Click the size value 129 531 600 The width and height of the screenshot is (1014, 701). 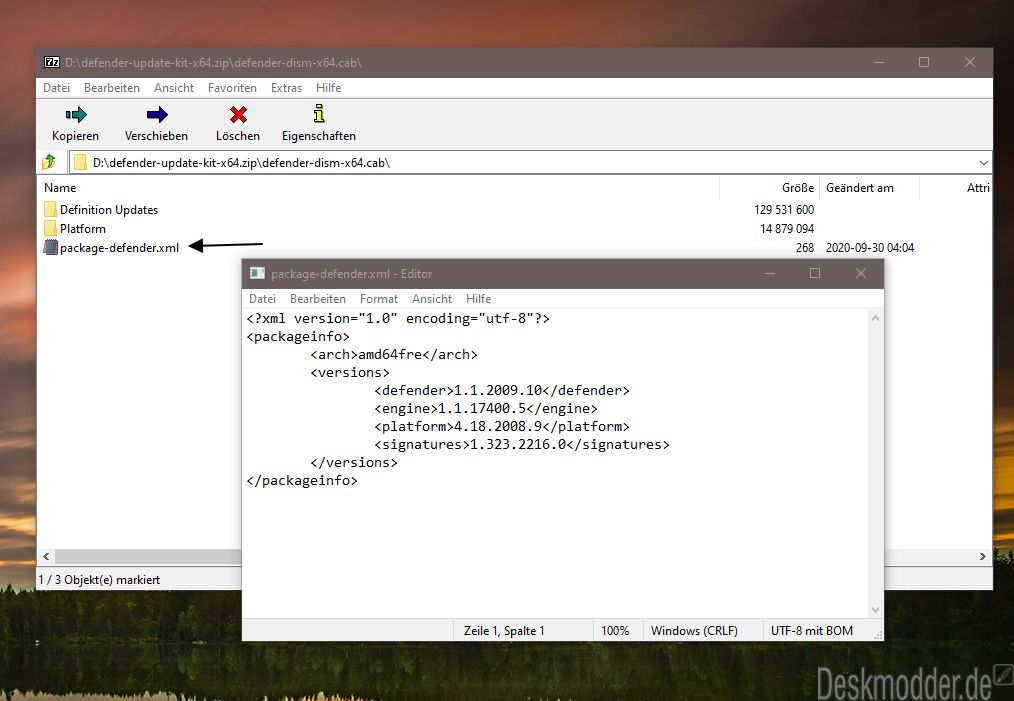[784, 210]
